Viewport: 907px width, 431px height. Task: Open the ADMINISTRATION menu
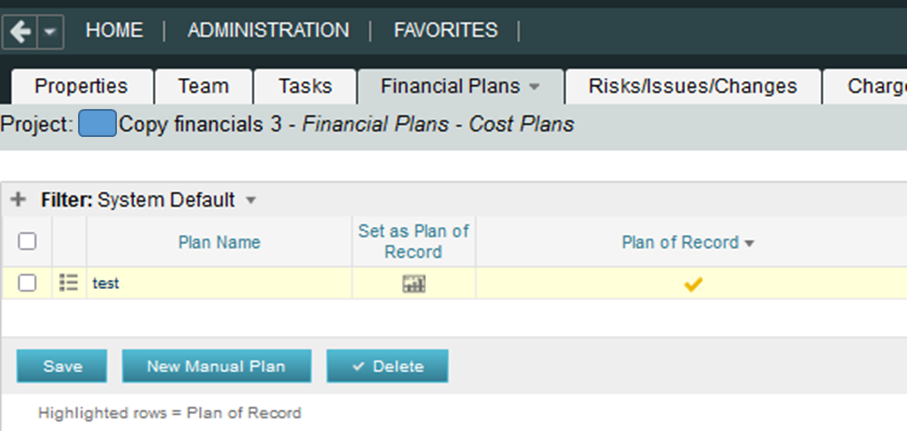point(268,30)
